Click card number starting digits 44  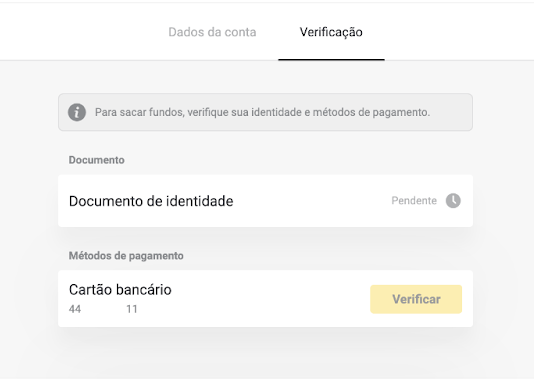[x=75, y=309]
